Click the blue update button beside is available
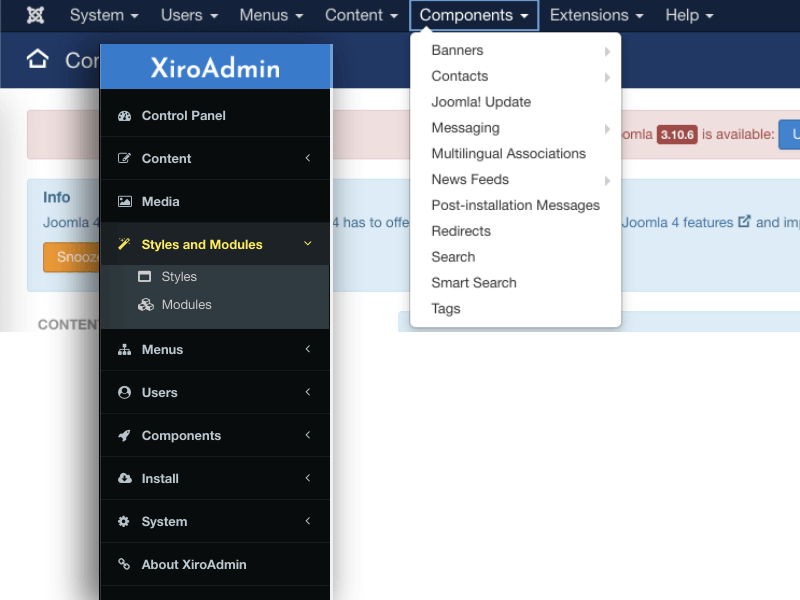The height and width of the screenshot is (600, 800). (789, 135)
